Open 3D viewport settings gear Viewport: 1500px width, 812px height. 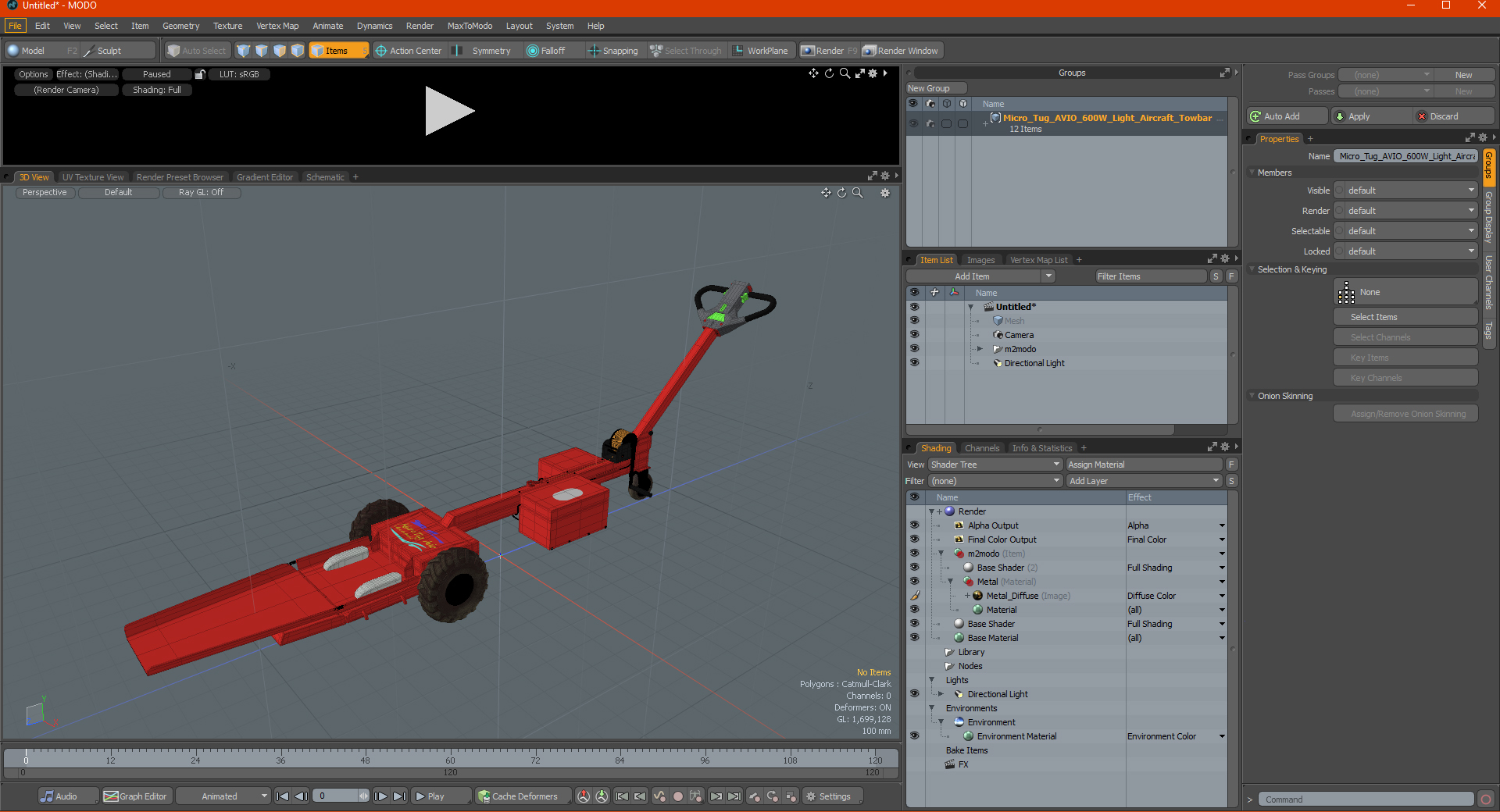885,193
